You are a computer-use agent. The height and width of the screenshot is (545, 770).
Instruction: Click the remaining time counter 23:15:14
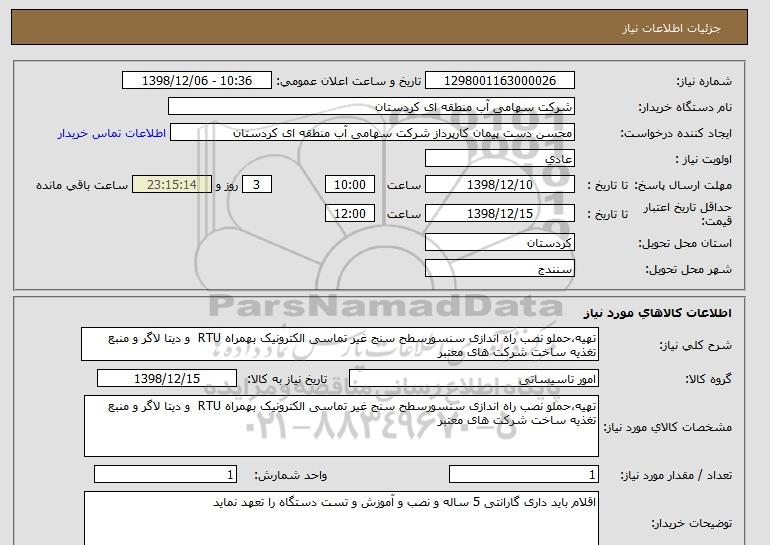pos(172,185)
